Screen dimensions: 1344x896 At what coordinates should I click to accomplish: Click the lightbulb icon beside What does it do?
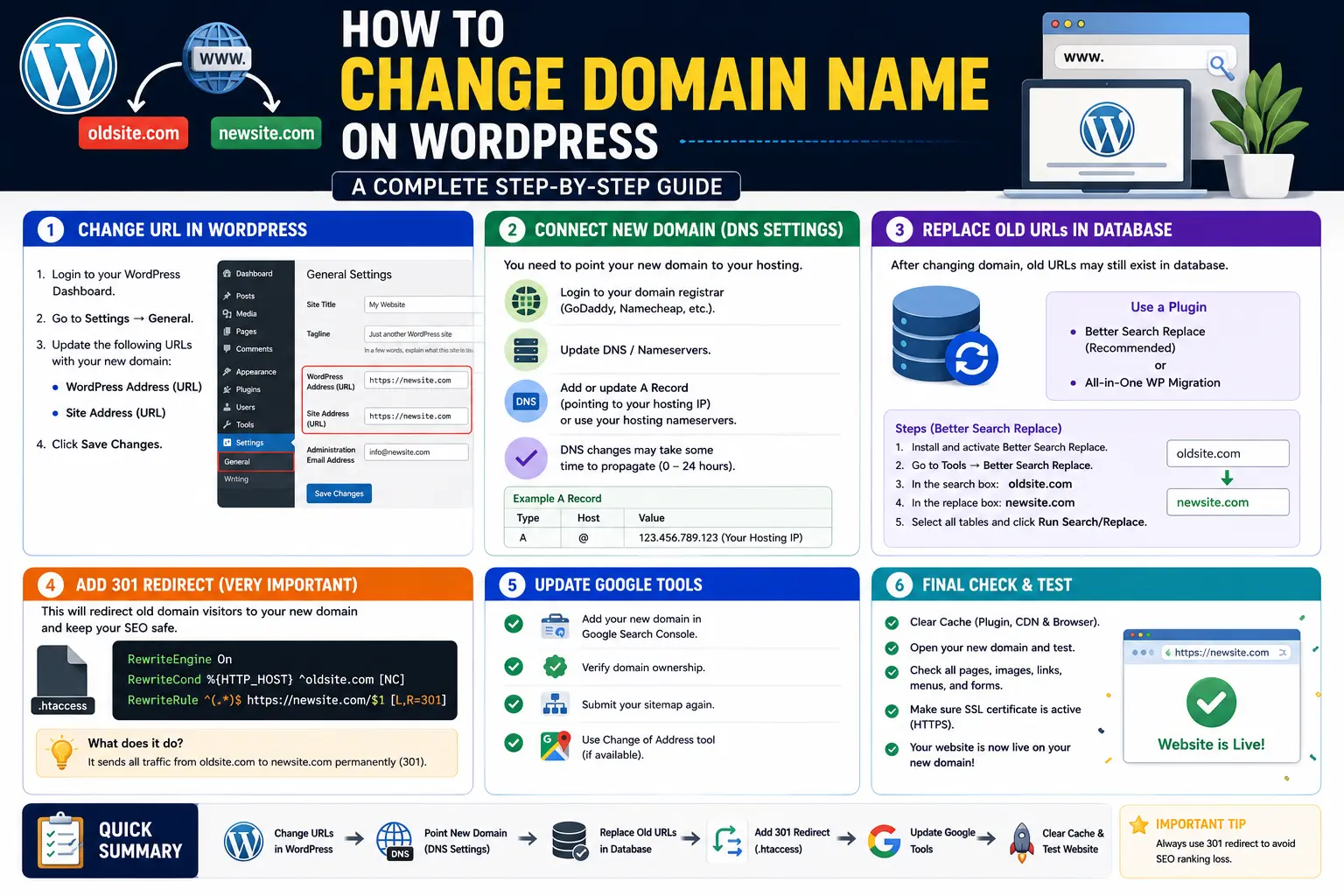(x=62, y=752)
